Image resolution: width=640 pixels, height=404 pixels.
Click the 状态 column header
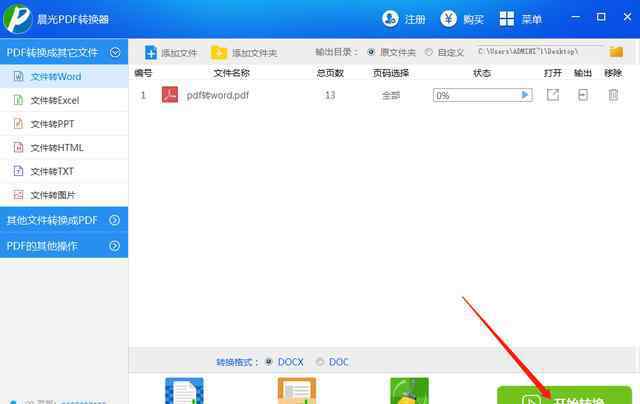pyautogui.click(x=482, y=73)
